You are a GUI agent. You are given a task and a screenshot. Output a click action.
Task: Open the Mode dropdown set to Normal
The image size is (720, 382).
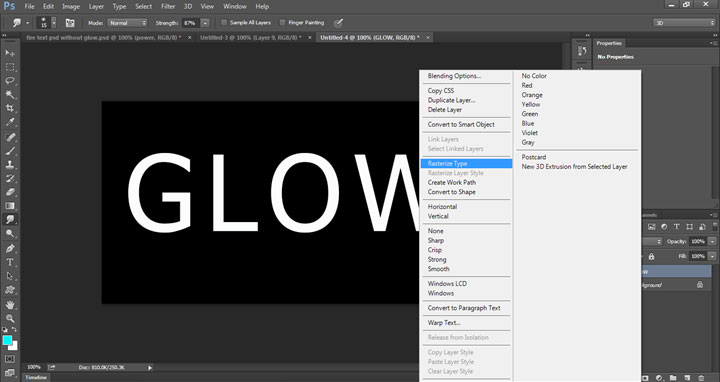(127, 22)
